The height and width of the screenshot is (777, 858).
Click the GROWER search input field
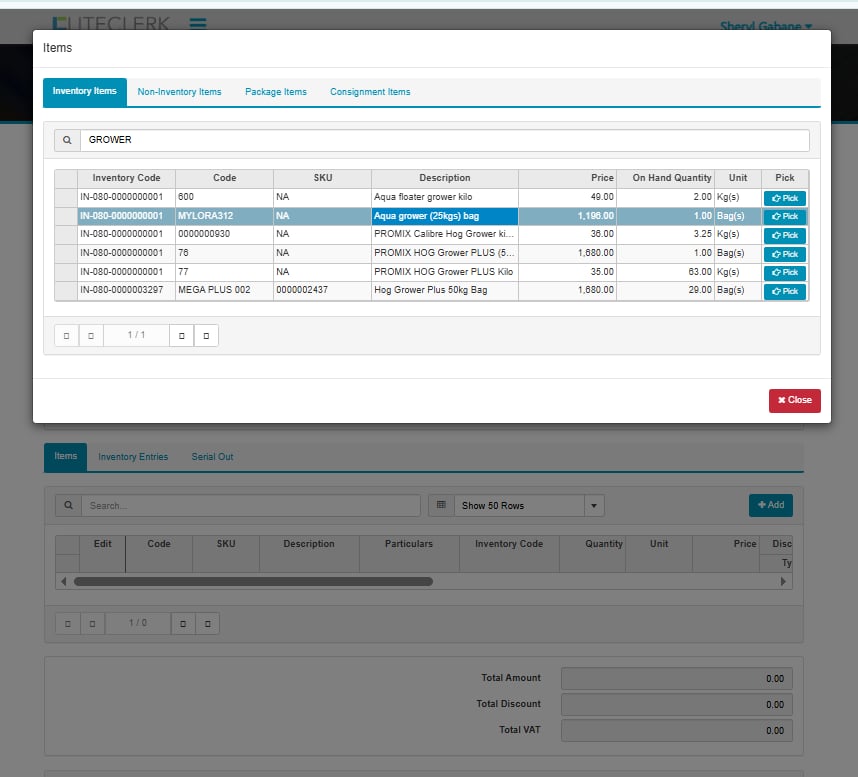[x=444, y=140]
